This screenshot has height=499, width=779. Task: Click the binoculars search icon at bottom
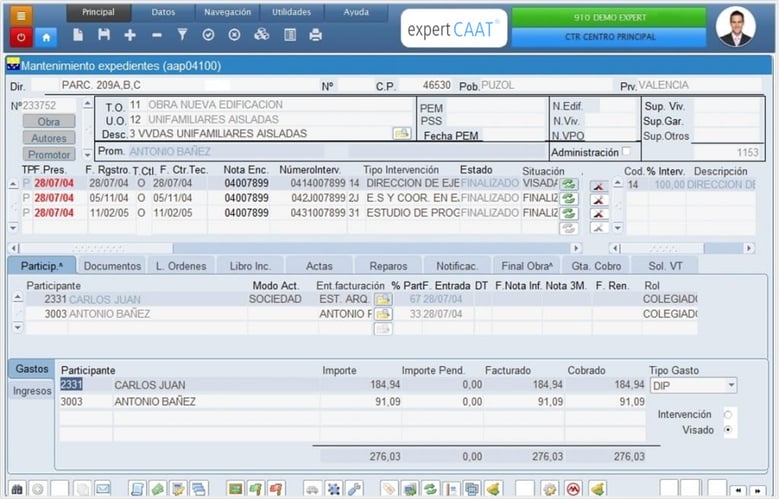tap(17, 490)
